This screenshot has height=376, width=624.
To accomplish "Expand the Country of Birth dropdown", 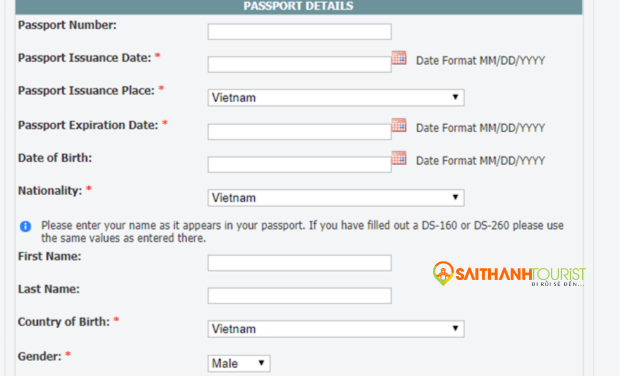I will click(x=336, y=329).
